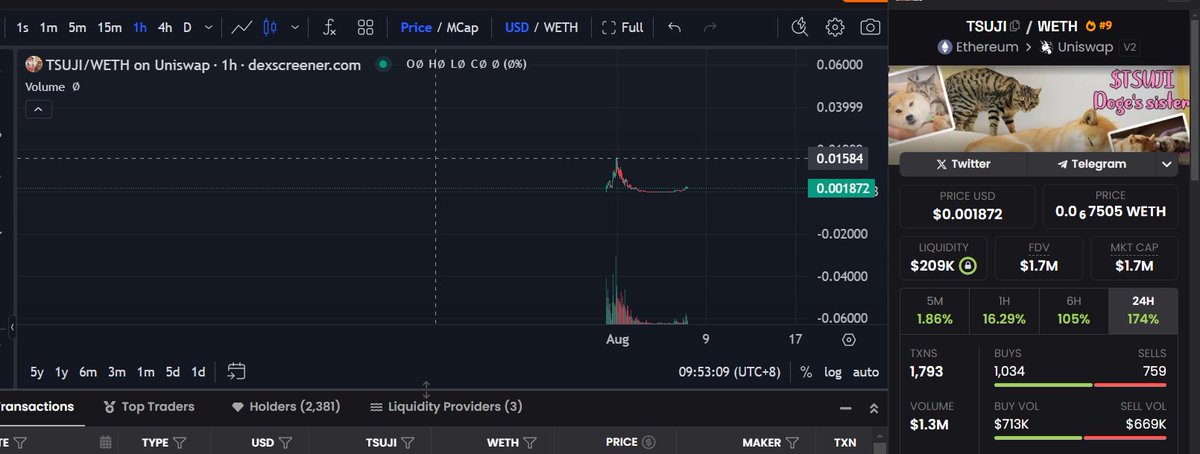The height and width of the screenshot is (454, 1200).
Task: Set the chart range to 5d
Action: tap(173, 372)
